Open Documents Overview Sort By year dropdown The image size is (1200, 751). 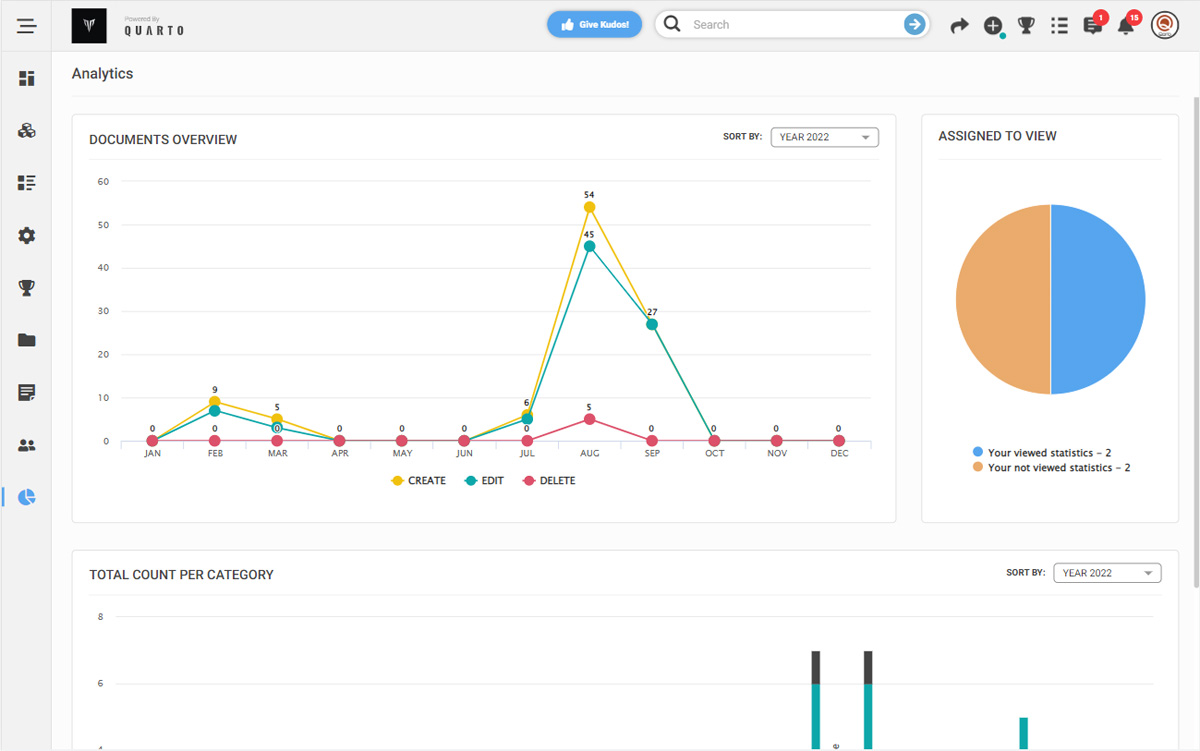point(825,137)
